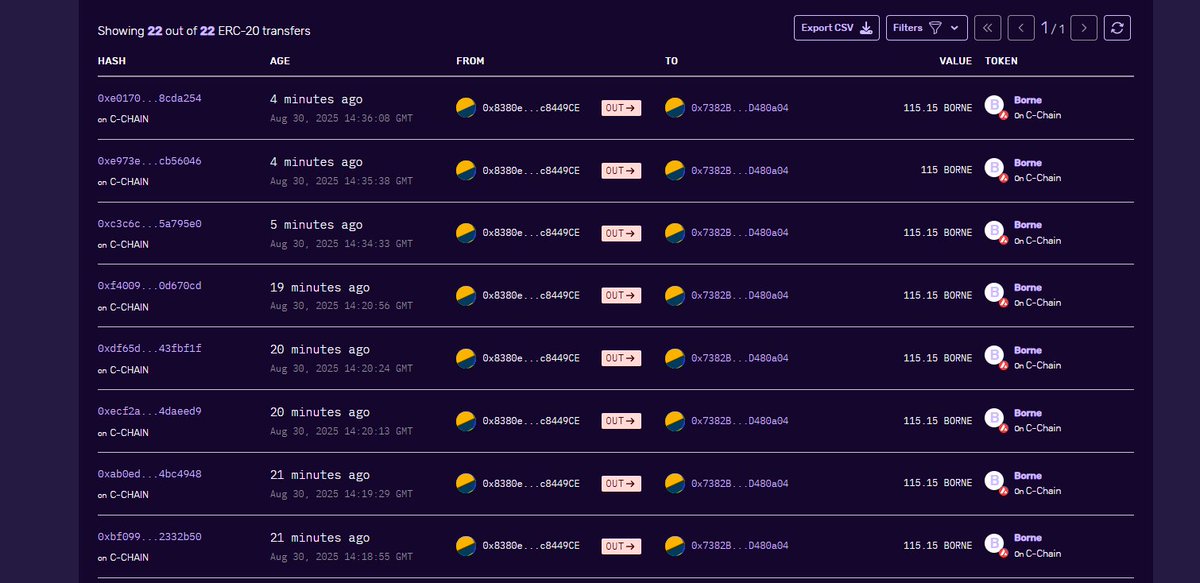This screenshot has width=1200, height=583.
Task: Click the page indicator showing 1 of 1
Action: (1053, 28)
